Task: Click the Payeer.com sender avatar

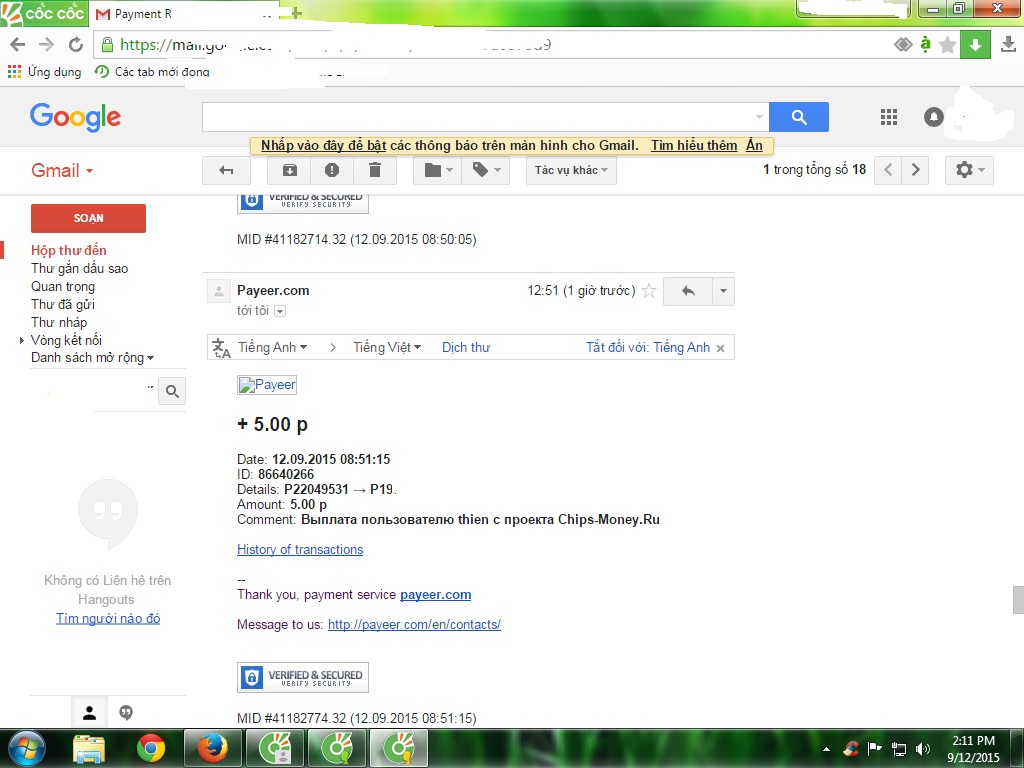Action: click(219, 291)
